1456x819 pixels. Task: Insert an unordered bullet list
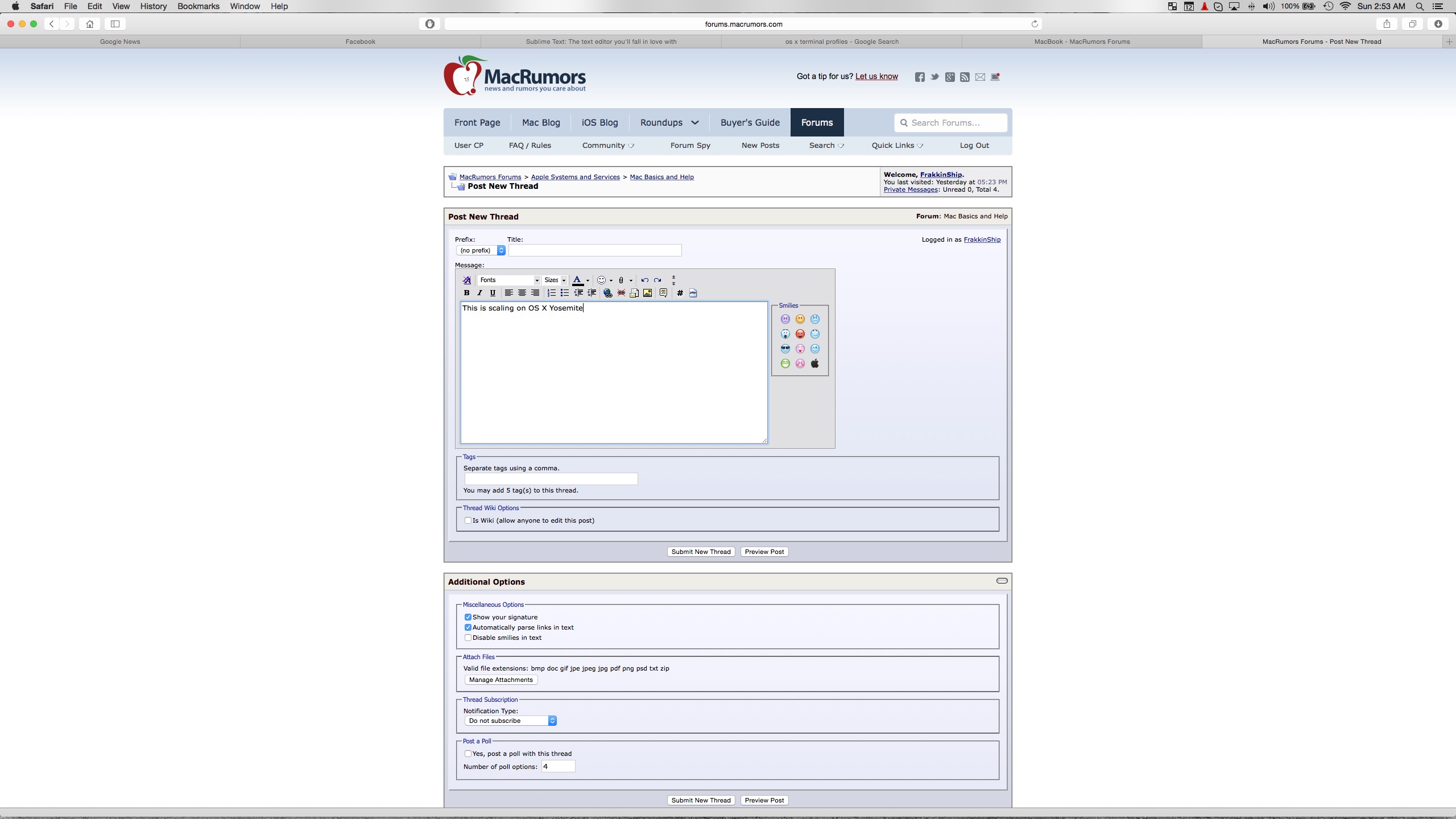[x=564, y=293]
